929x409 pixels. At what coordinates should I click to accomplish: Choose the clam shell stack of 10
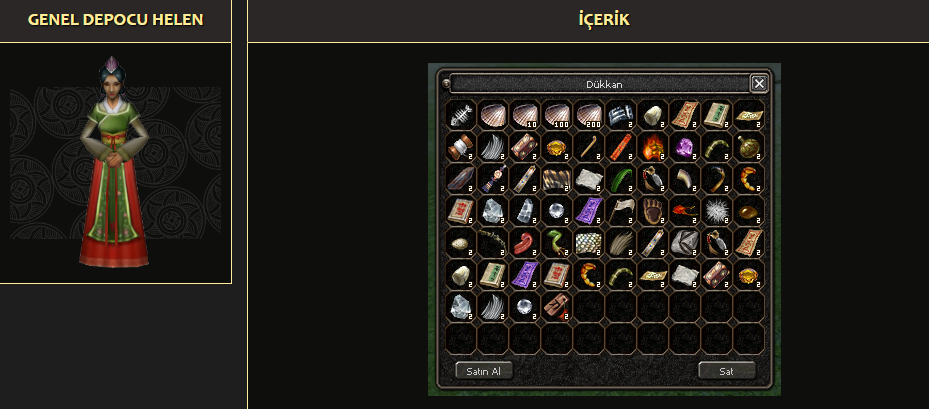pos(524,115)
